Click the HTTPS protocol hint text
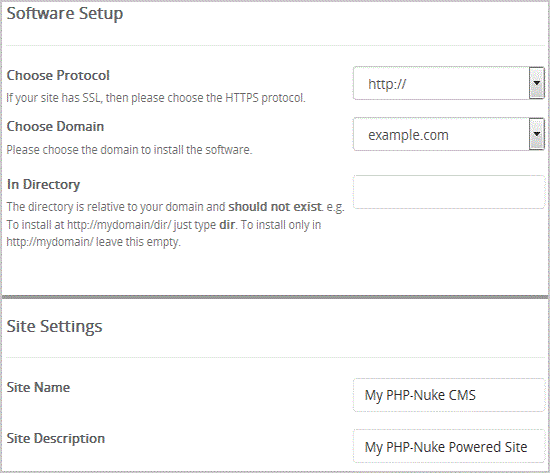This screenshot has width=550, height=473. 156,98
